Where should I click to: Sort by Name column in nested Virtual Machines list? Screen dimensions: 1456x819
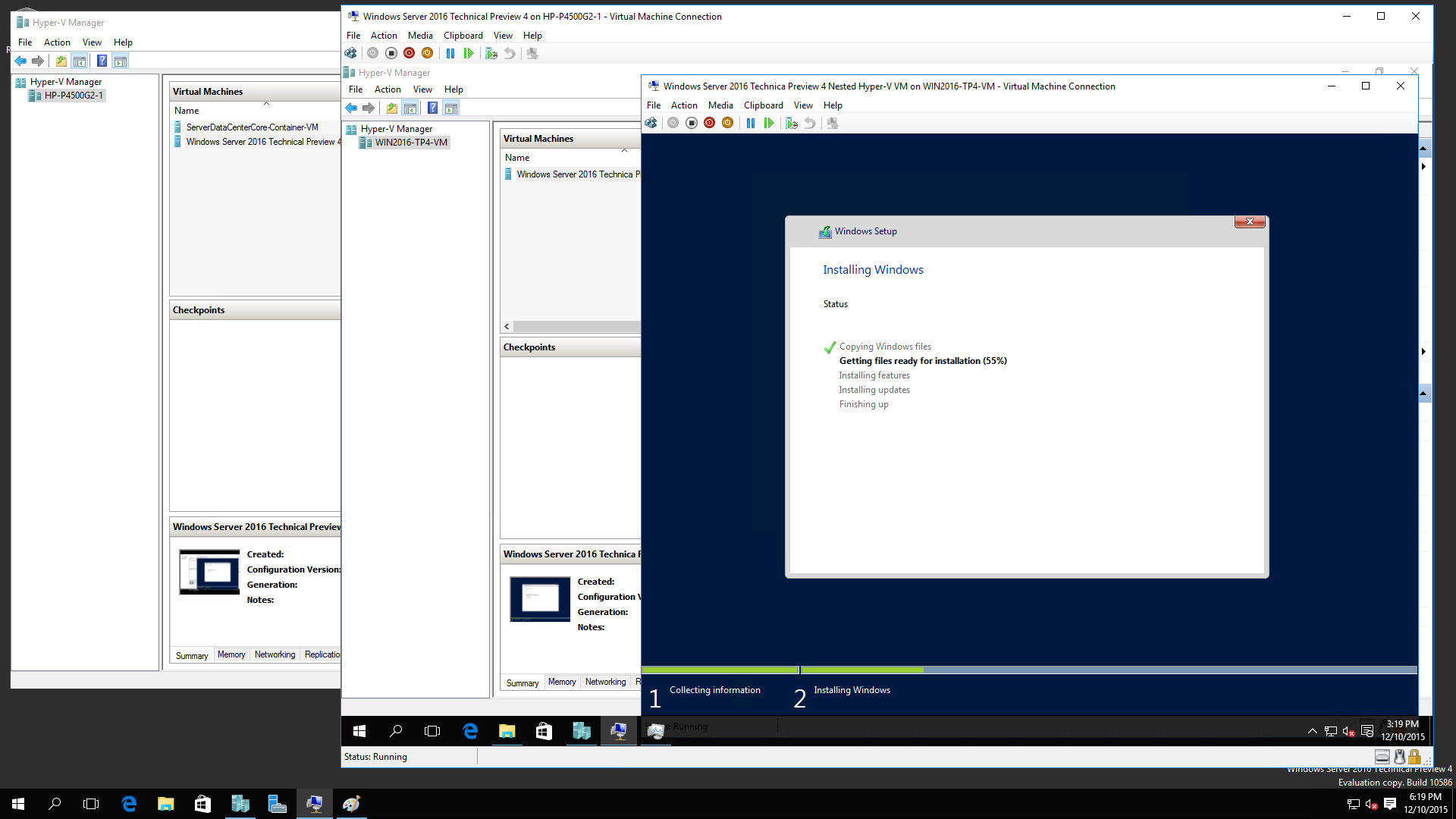click(x=517, y=158)
